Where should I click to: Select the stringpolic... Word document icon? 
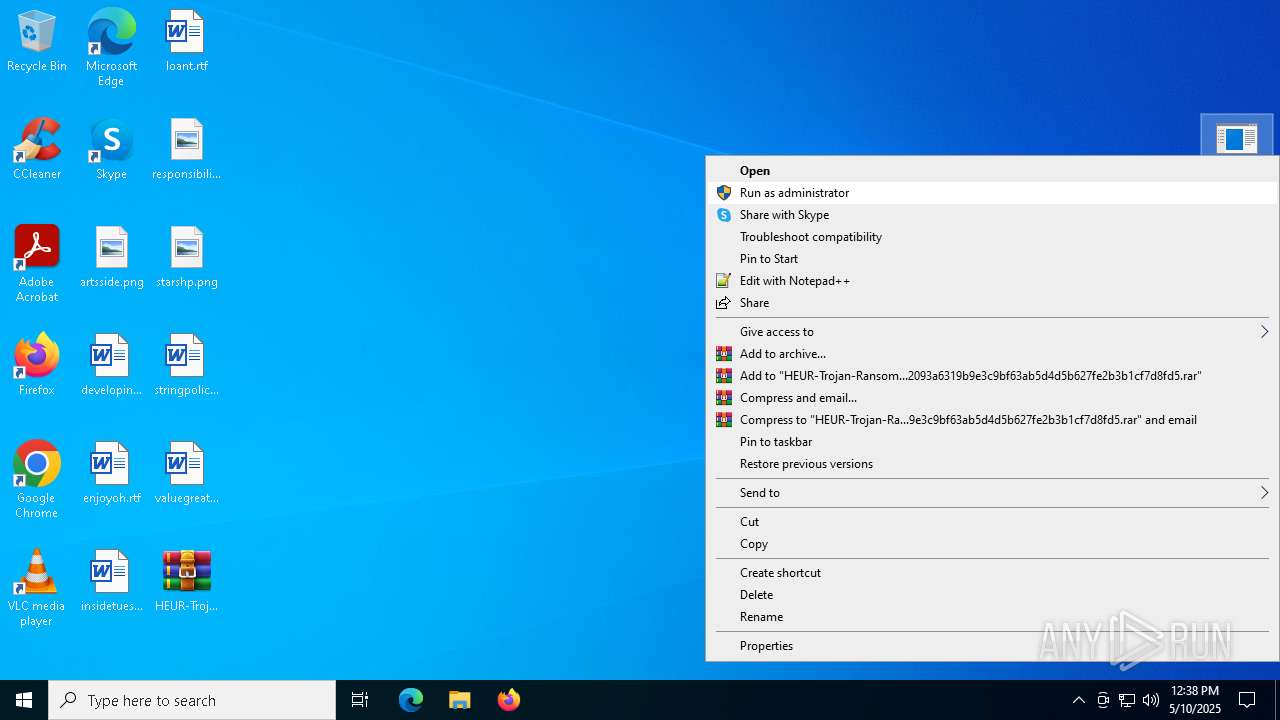pos(186,365)
